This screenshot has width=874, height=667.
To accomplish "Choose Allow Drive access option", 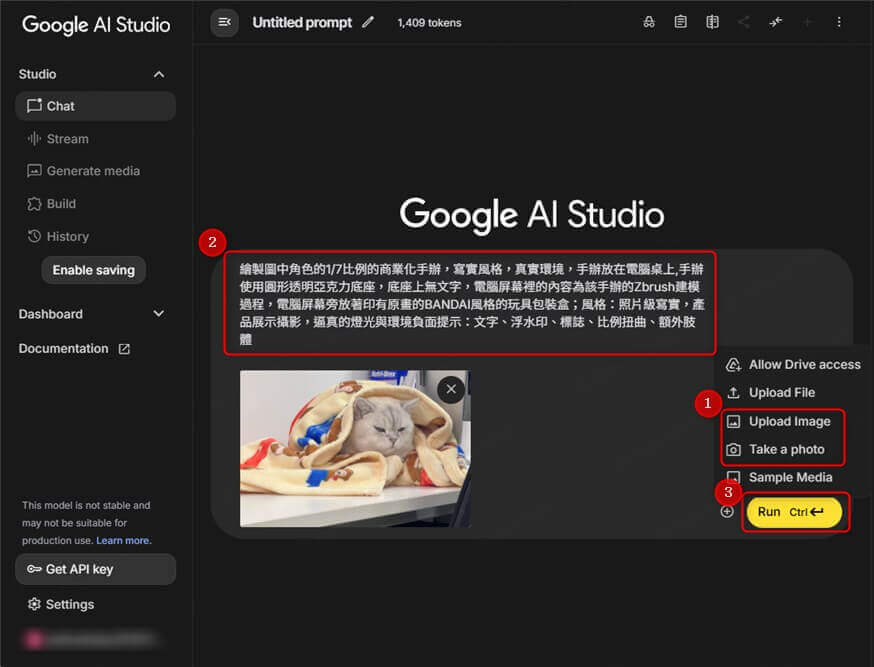I will pos(794,365).
